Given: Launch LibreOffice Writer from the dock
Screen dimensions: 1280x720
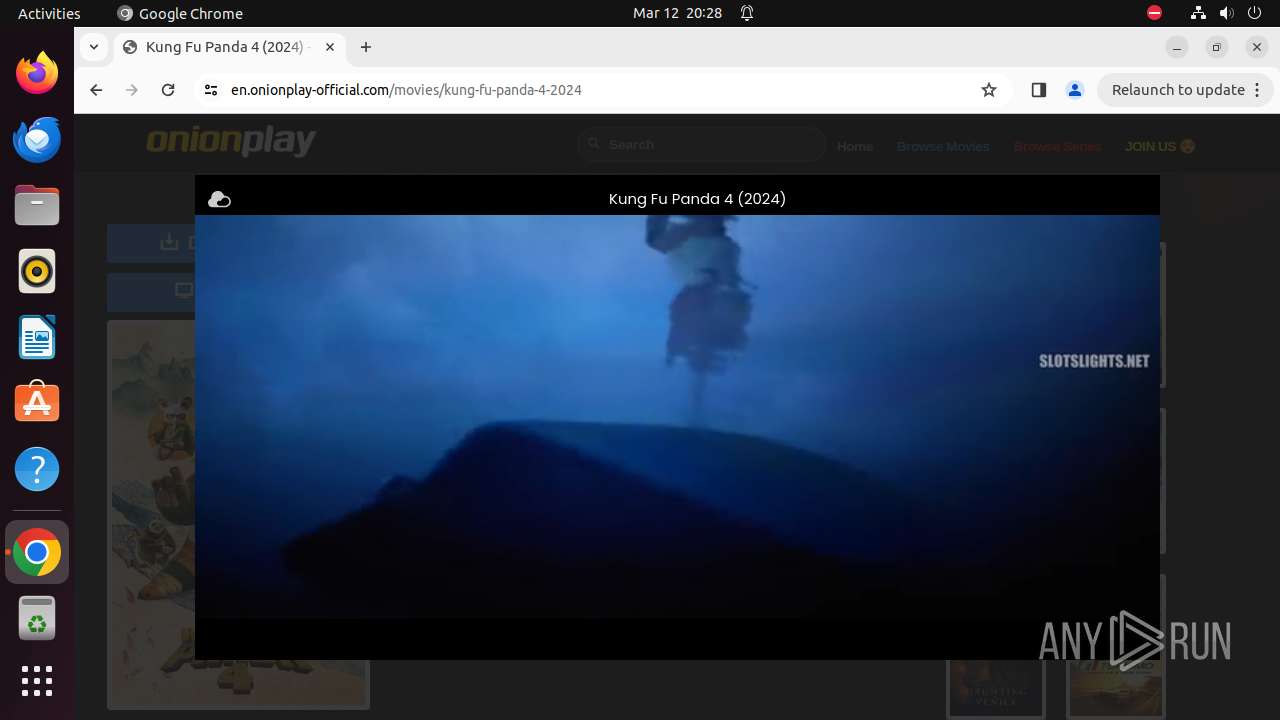Looking at the screenshot, I should 37,337.
